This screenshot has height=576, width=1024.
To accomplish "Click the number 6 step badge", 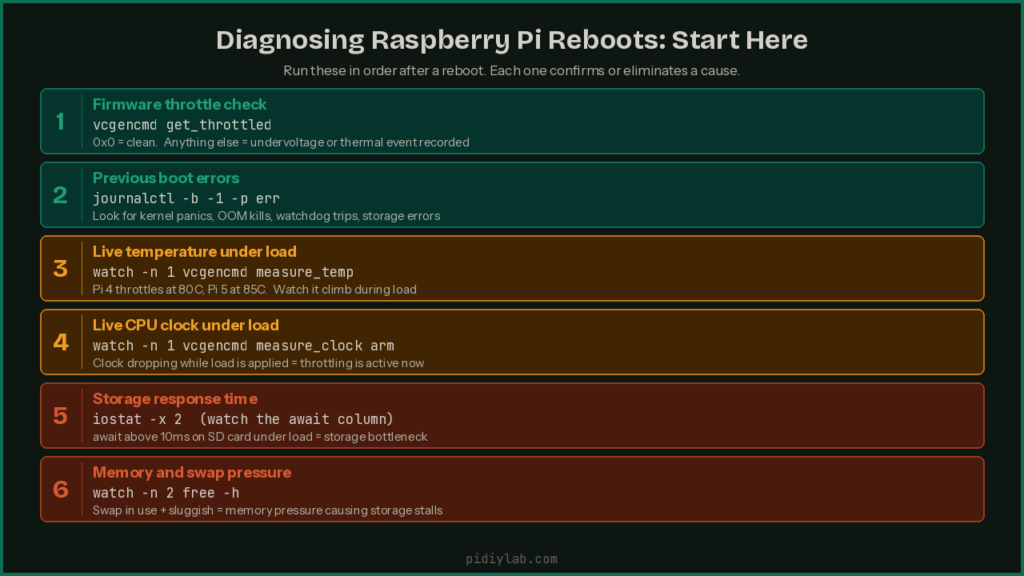I will [x=60, y=489].
